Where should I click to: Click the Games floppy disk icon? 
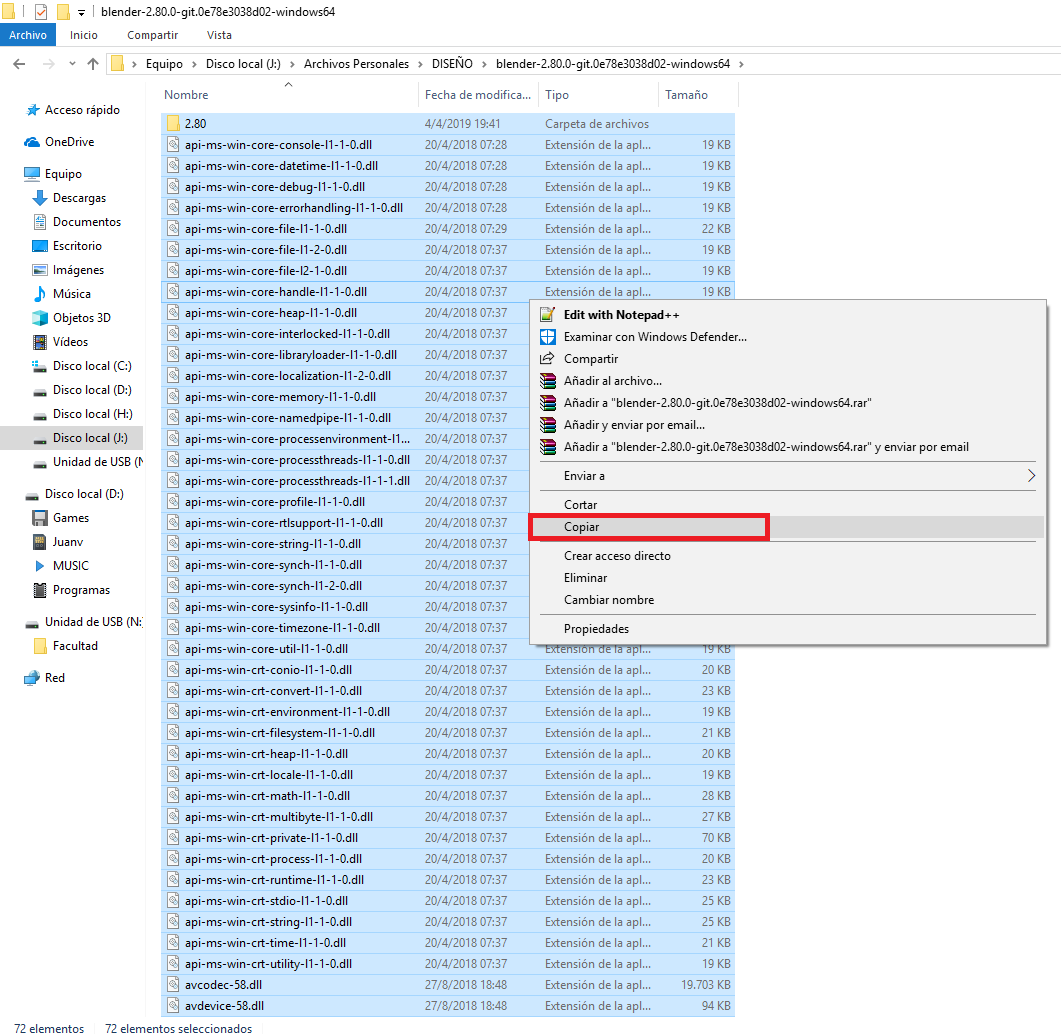click(x=40, y=518)
